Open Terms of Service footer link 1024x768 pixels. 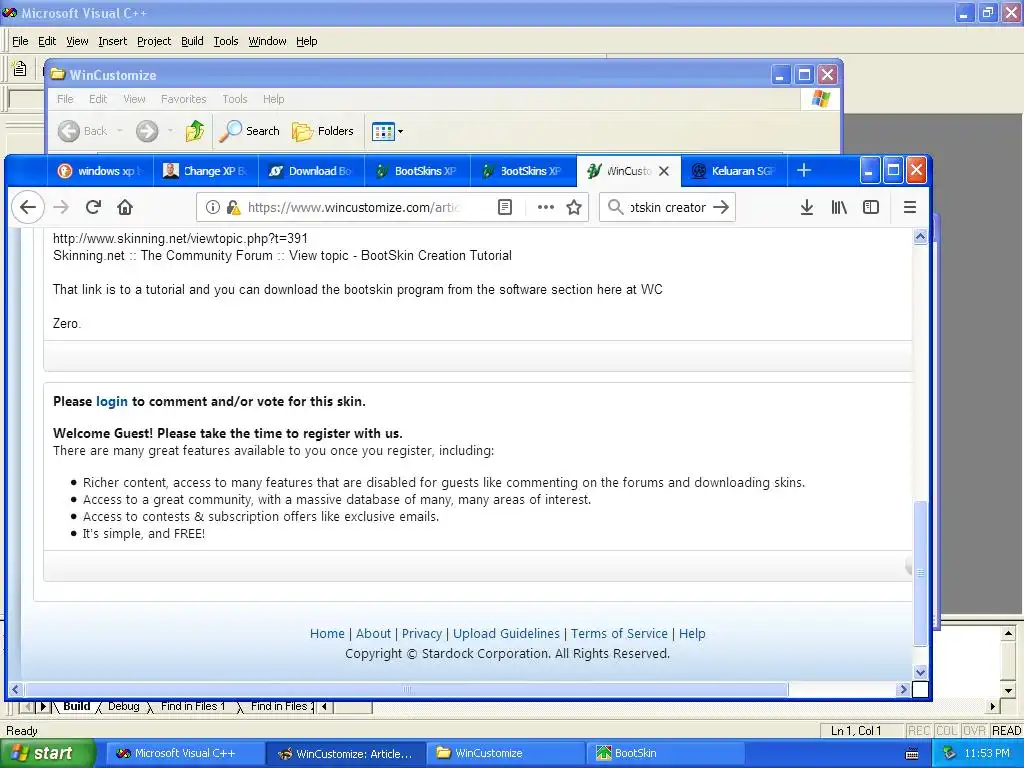[619, 633]
